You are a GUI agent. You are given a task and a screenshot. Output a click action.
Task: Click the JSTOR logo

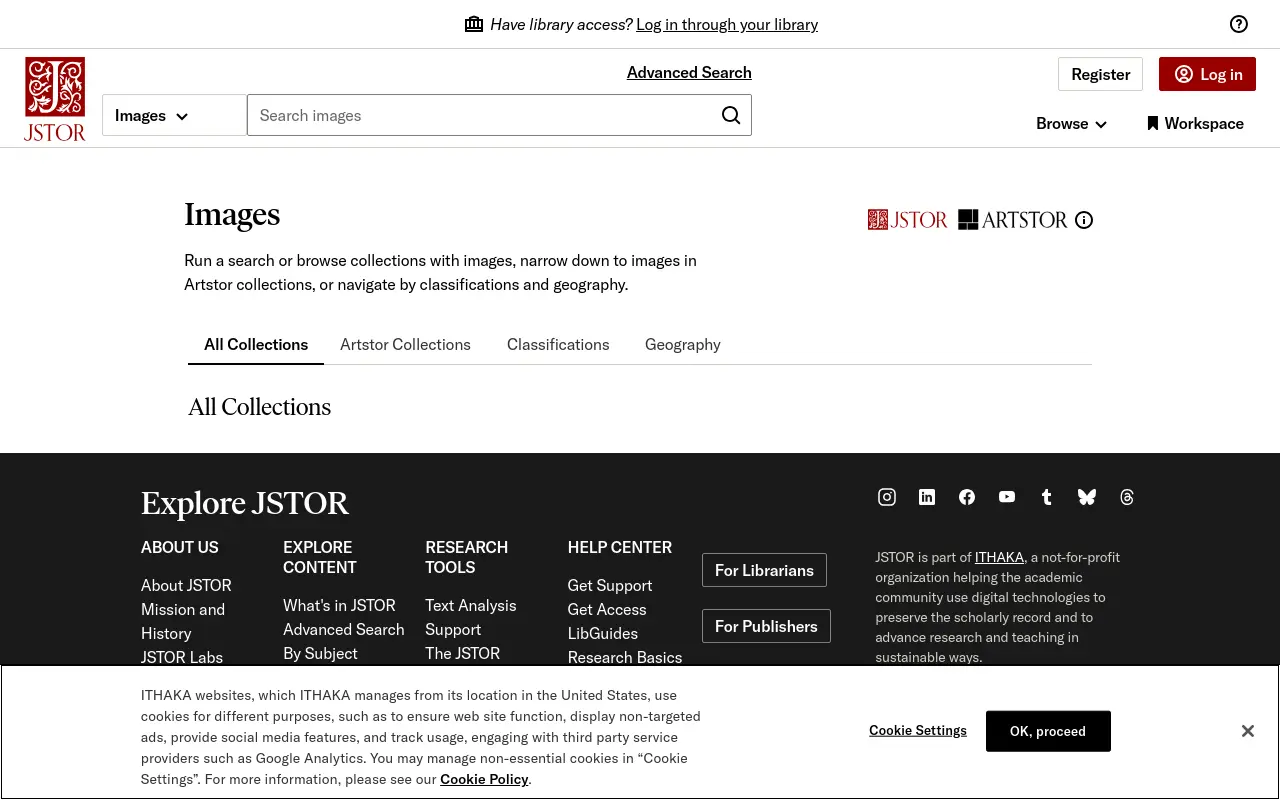pyautogui.click(x=55, y=99)
